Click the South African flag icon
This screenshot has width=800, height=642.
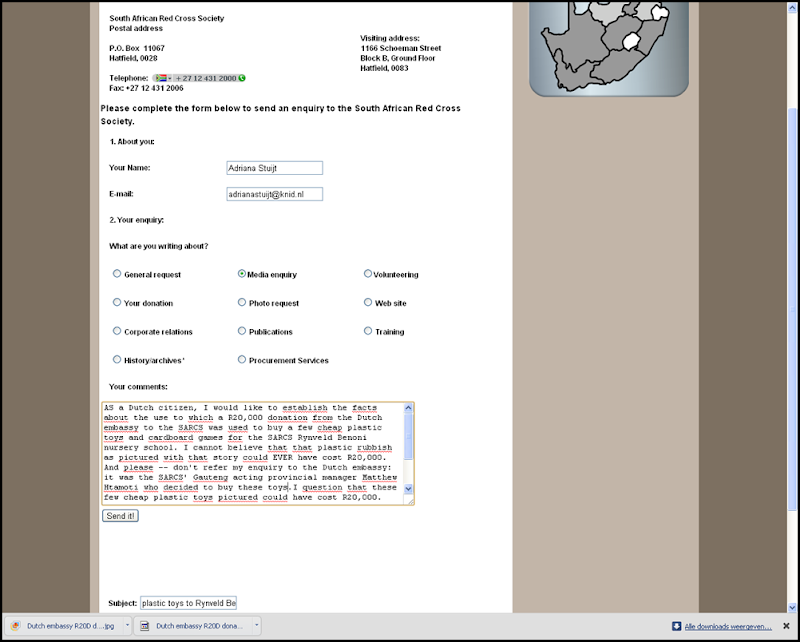161,78
